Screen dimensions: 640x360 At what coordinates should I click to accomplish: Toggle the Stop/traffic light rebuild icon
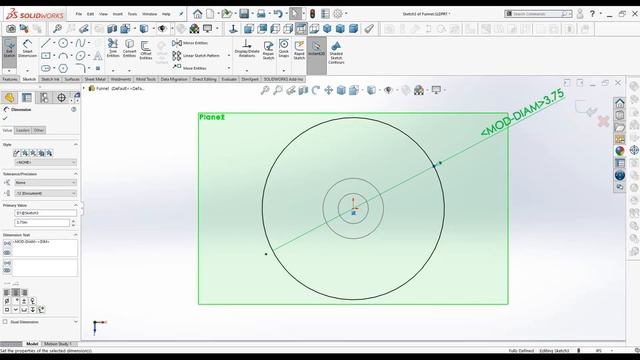coord(312,14)
